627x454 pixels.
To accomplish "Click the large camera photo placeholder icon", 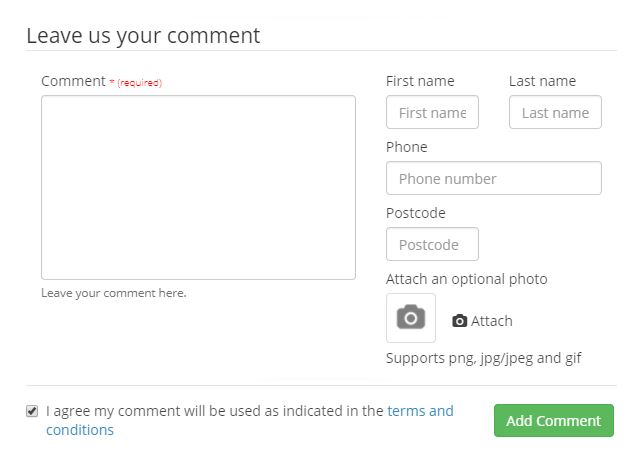I will pyautogui.click(x=411, y=318).
